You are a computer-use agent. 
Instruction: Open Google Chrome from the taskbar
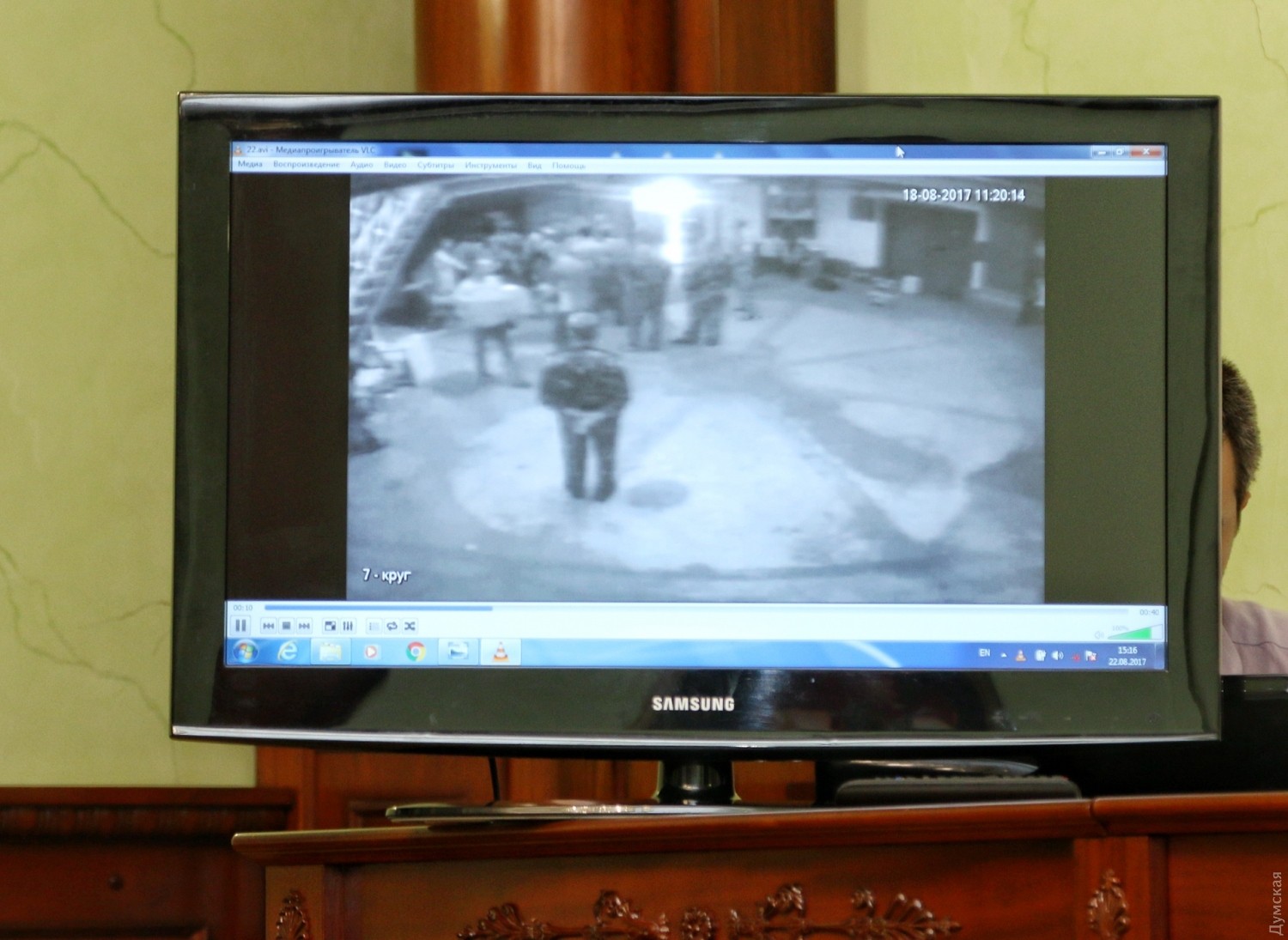click(416, 652)
